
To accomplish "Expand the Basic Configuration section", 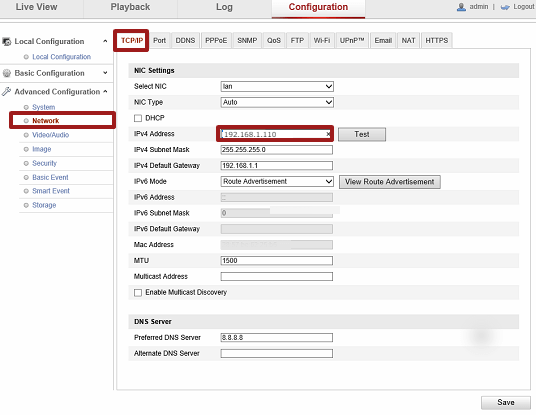I will 105,73.
